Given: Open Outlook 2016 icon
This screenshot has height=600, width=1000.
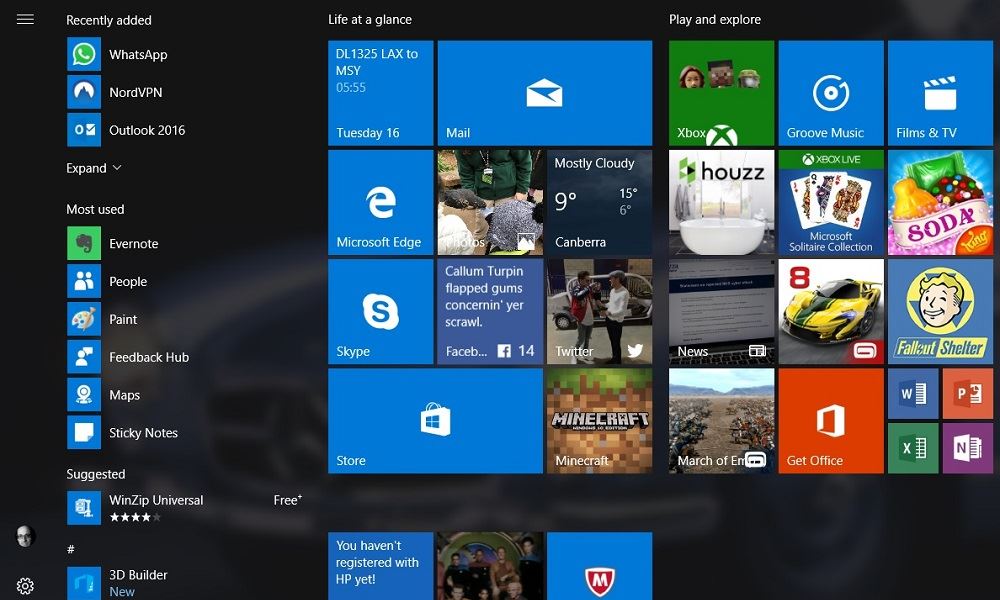Looking at the screenshot, I should pyautogui.click(x=84, y=130).
